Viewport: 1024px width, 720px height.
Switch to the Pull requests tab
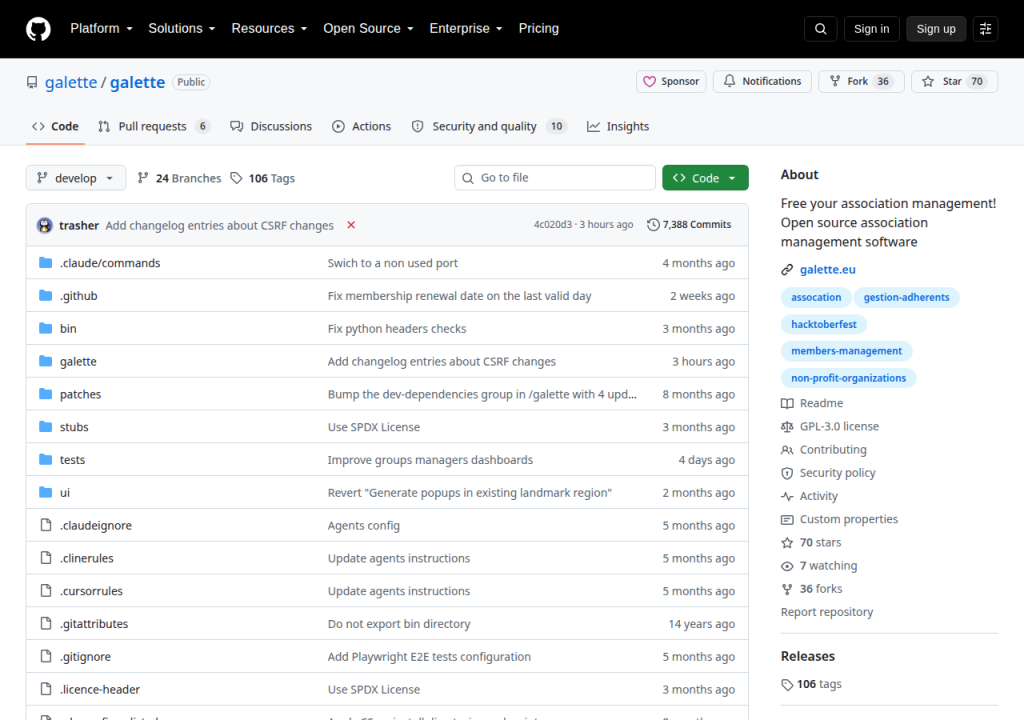pyautogui.click(x=153, y=127)
